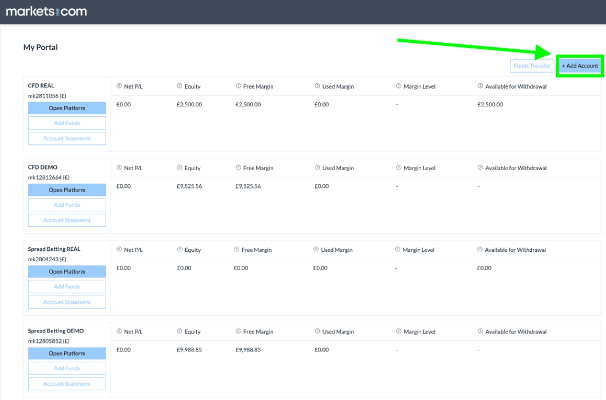Launch Open Platform for Spread Betting DEMO
The width and height of the screenshot is (606, 400).
point(67,353)
